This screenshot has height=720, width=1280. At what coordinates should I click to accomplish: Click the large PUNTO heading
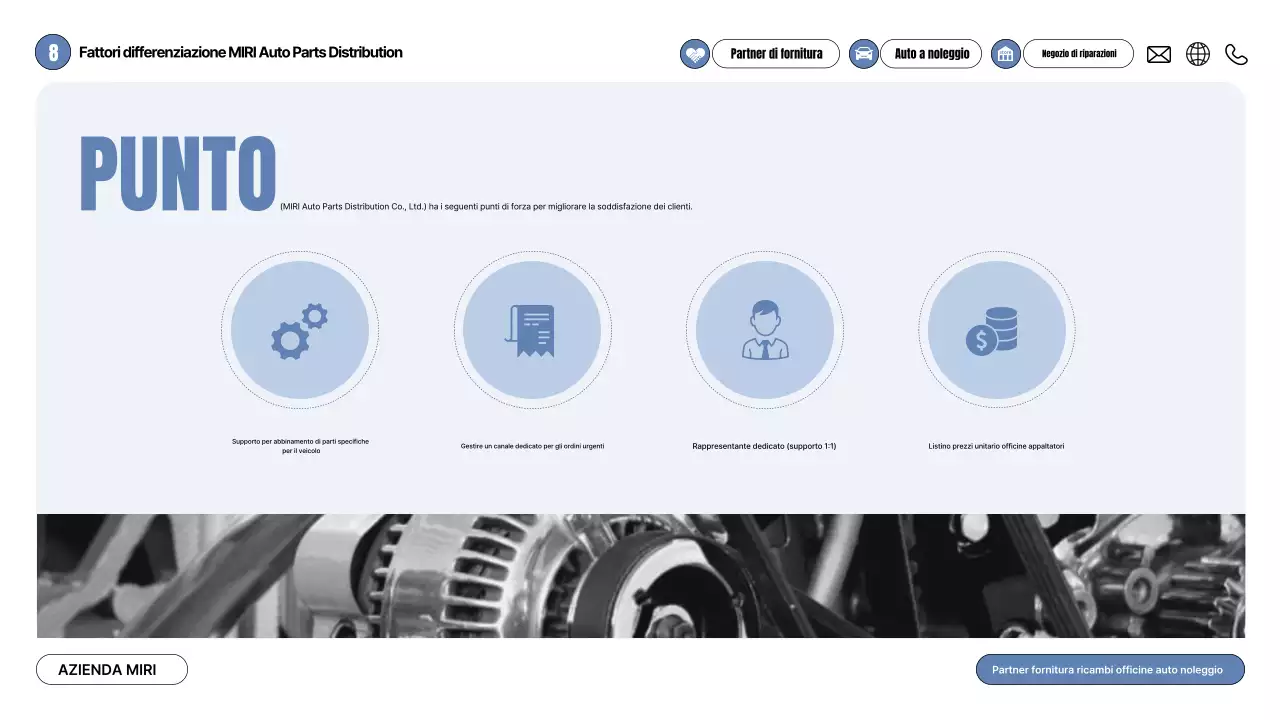(x=178, y=174)
